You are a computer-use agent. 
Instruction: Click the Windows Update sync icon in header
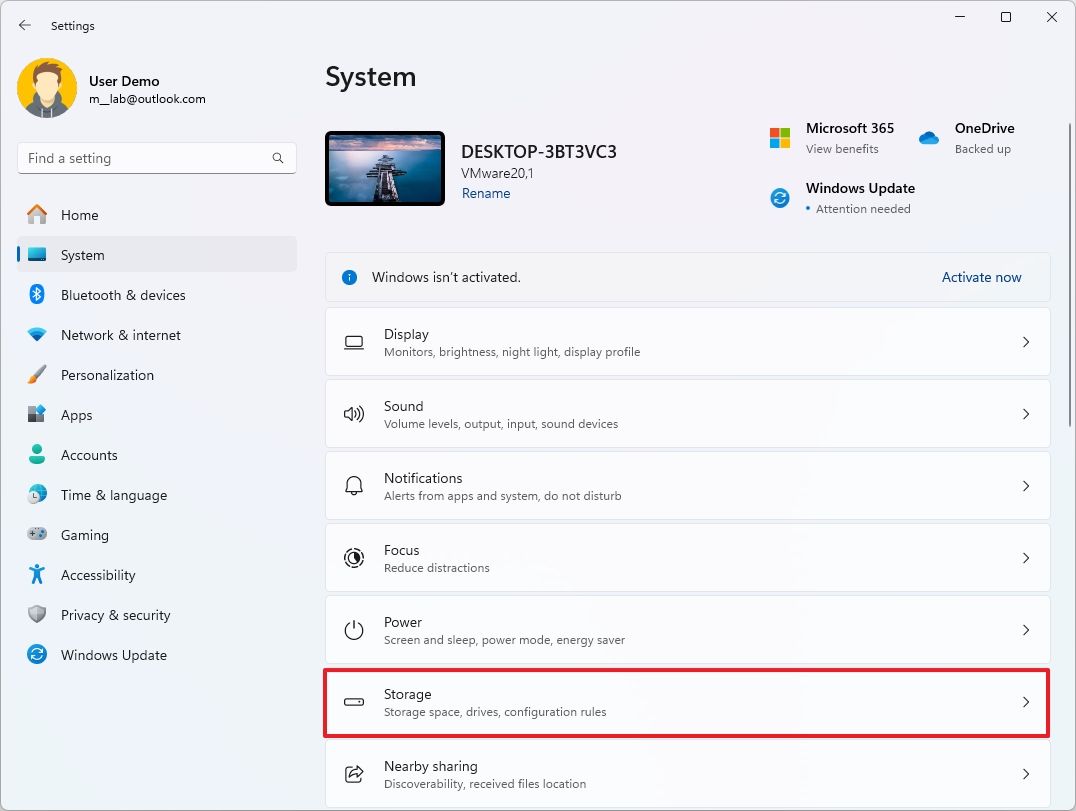click(x=780, y=198)
